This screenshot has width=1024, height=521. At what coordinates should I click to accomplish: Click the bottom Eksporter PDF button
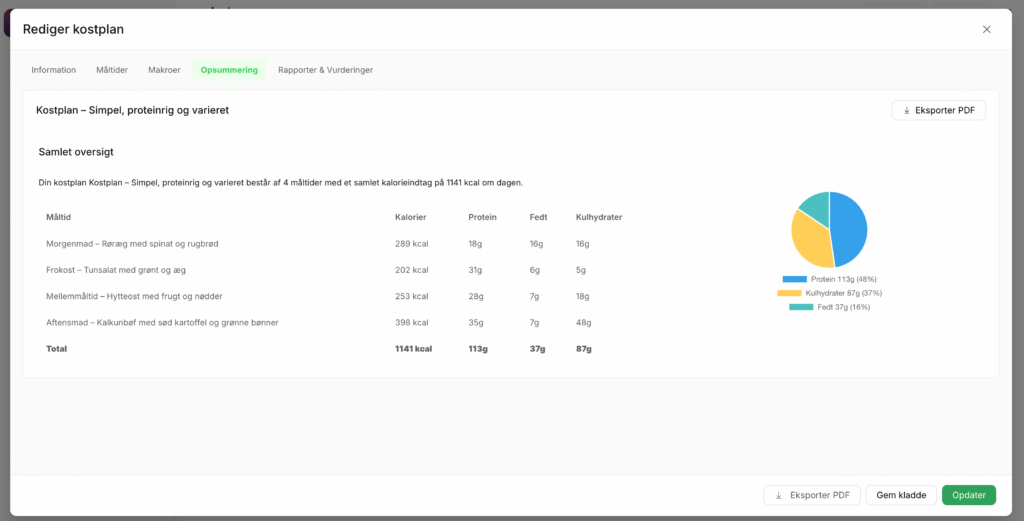pyautogui.click(x=812, y=496)
